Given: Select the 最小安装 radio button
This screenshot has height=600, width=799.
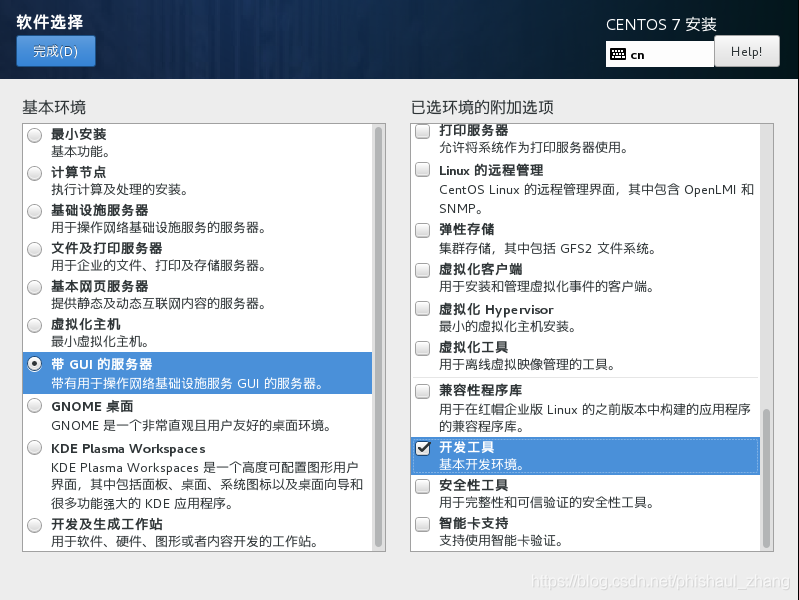Looking at the screenshot, I should 35,135.
